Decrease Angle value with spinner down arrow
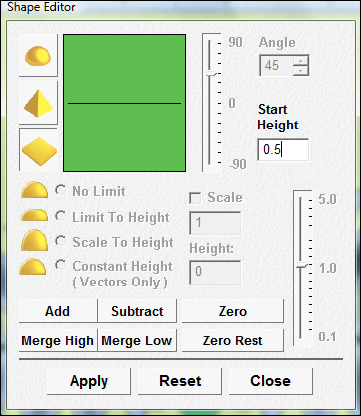The width and height of the screenshot is (361, 416). tap(301, 70)
